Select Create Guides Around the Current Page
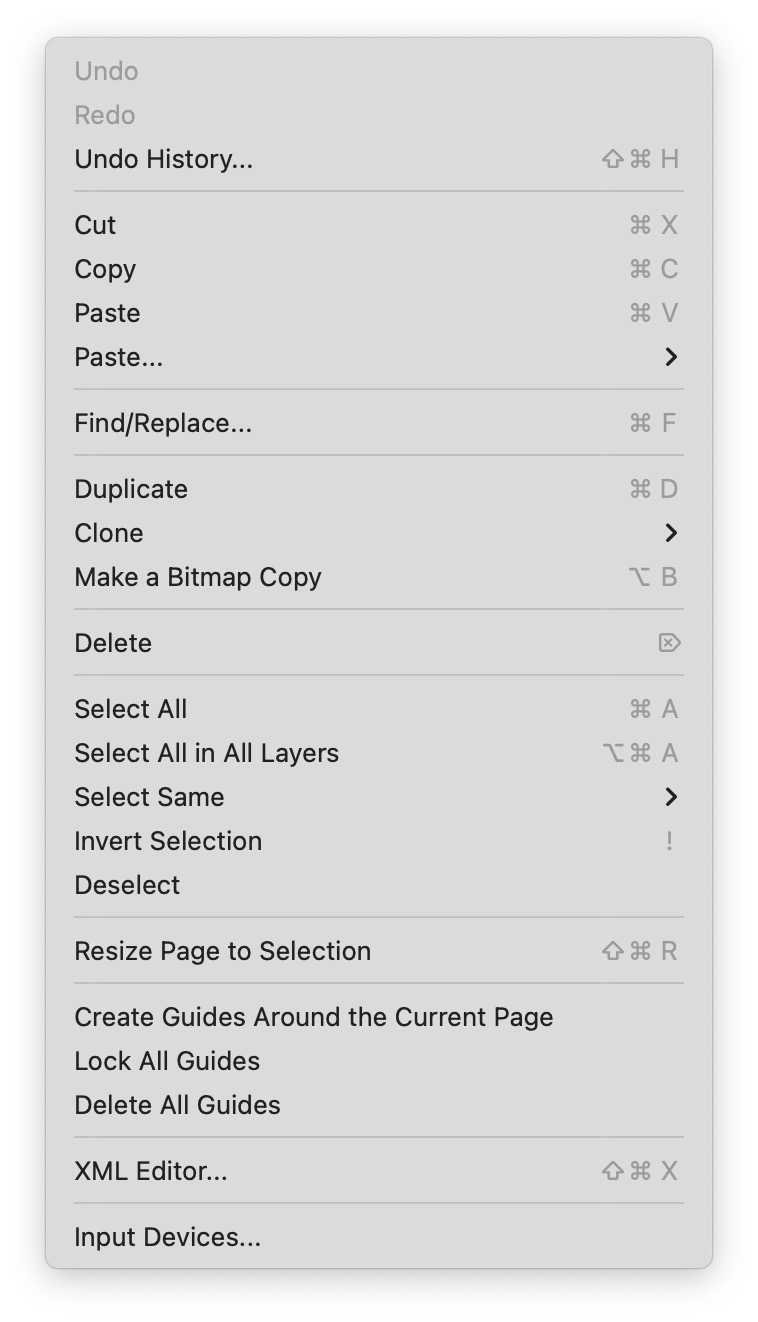The height and width of the screenshot is (1322, 758). [379, 1017]
